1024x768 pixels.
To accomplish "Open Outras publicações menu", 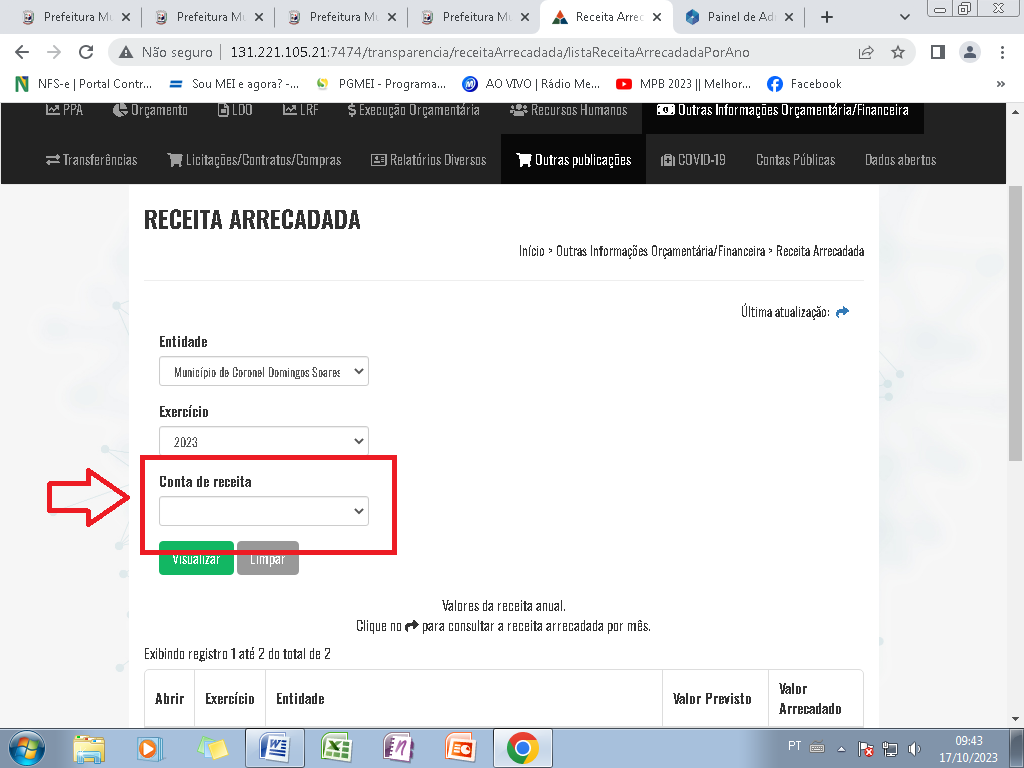I will 573,160.
